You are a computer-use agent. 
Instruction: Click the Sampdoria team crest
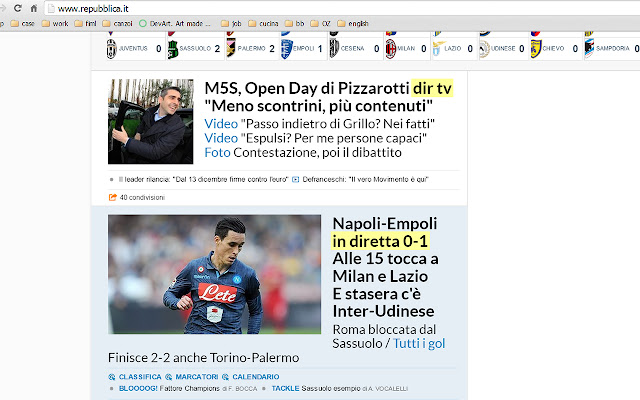tap(589, 49)
